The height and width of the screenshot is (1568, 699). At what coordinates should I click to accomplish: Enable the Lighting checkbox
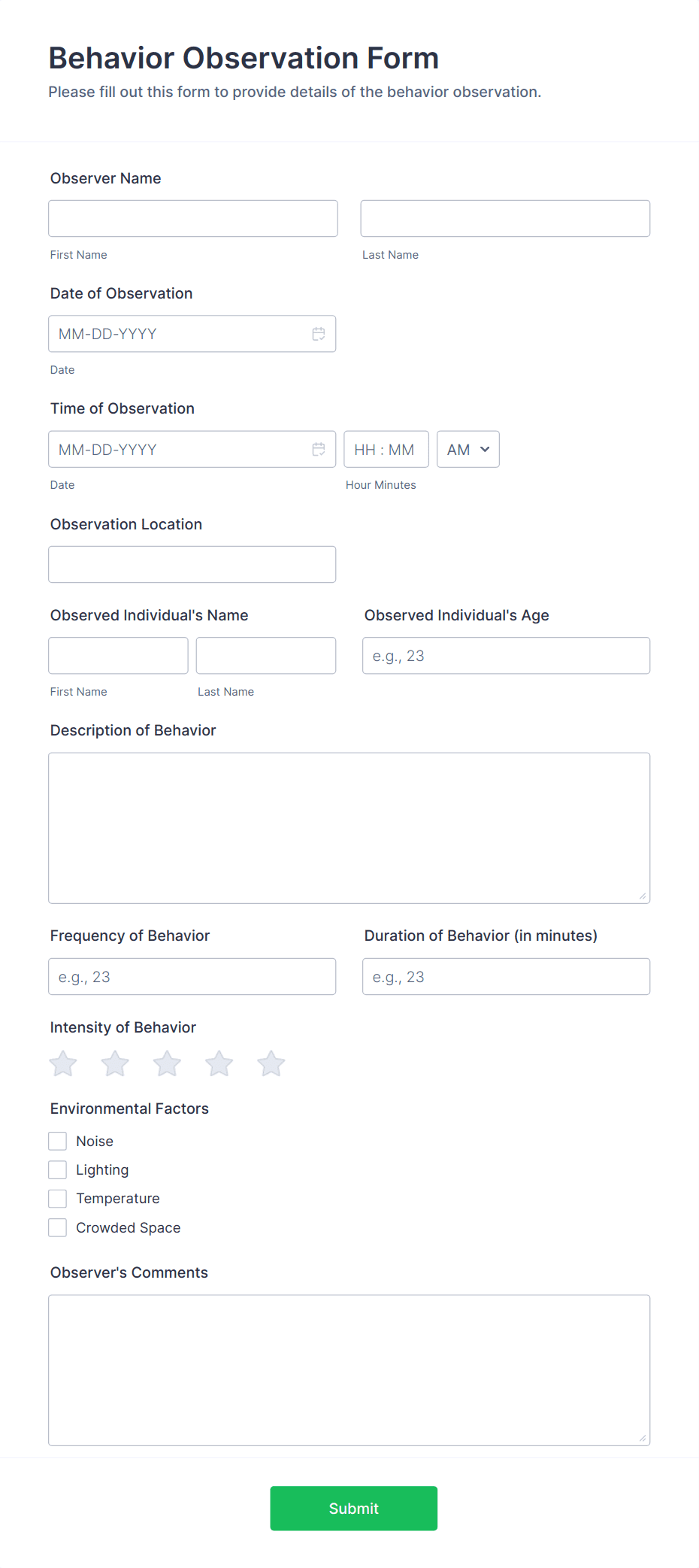(57, 1169)
